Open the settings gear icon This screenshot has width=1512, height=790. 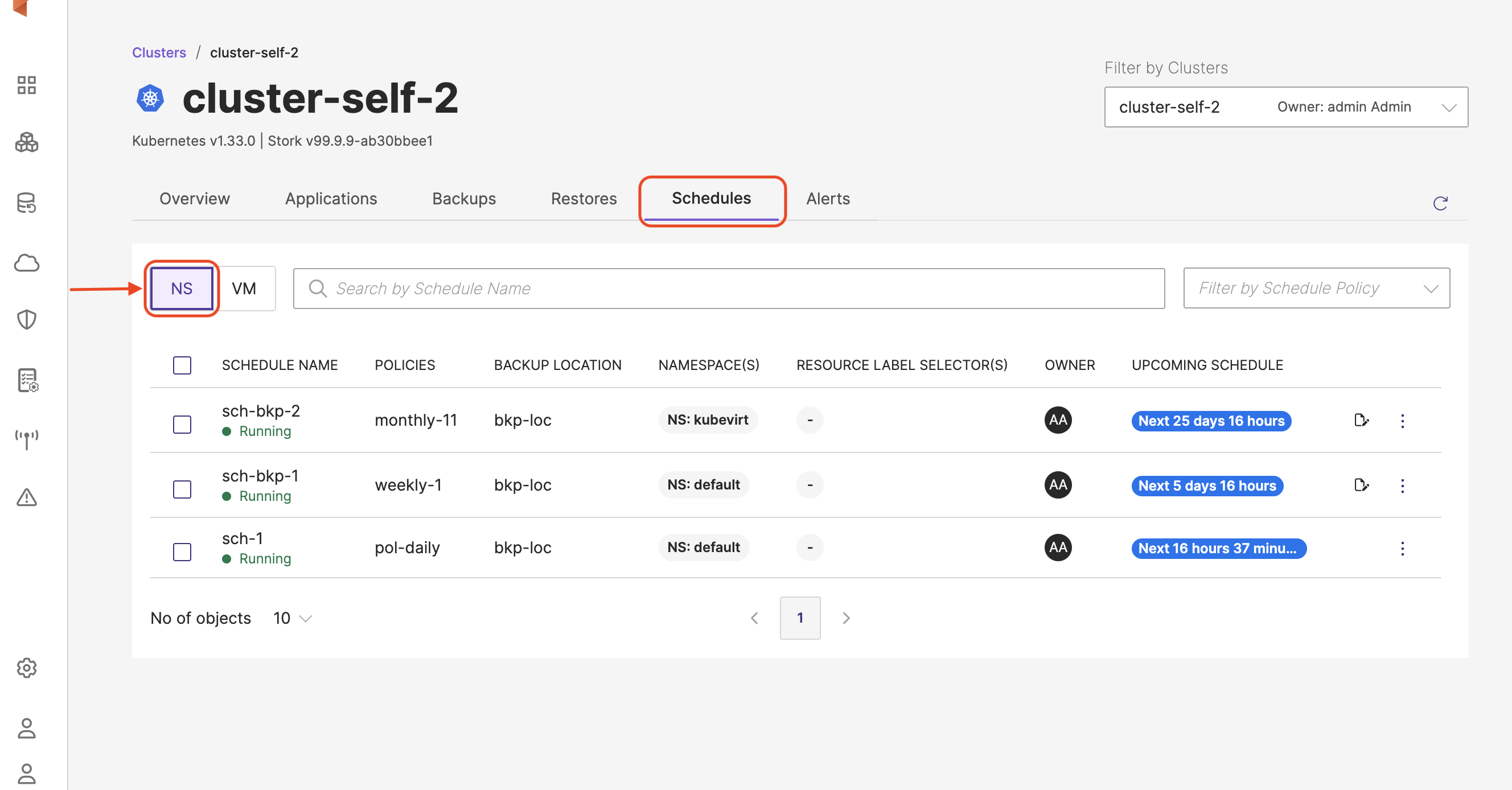tap(26, 668)
